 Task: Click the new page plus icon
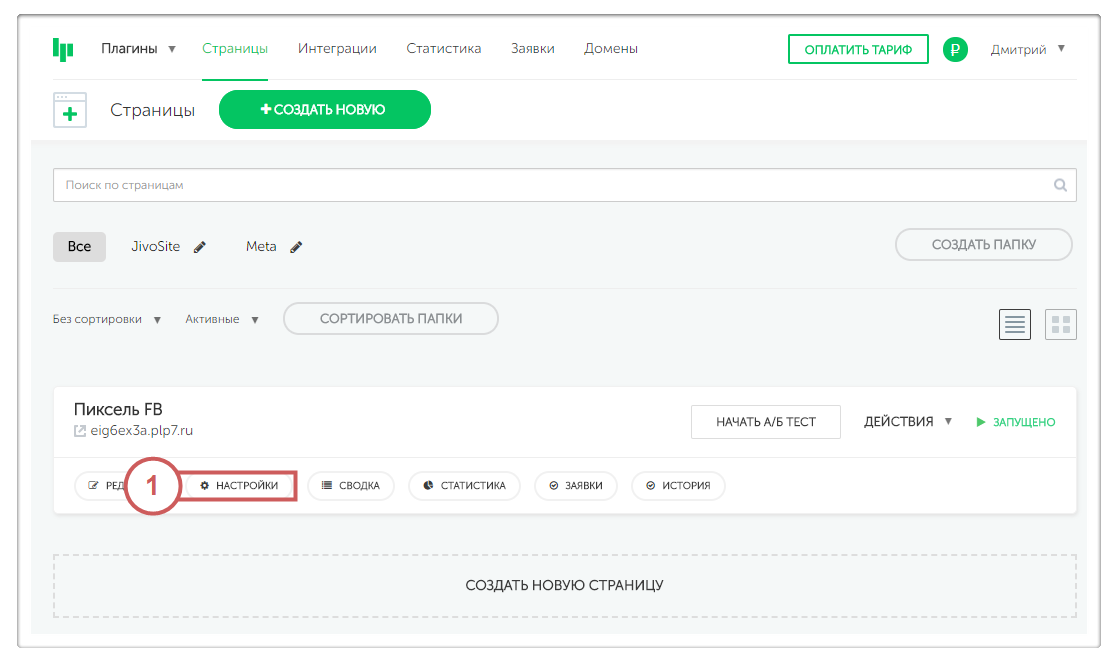(x=70, y=110)
